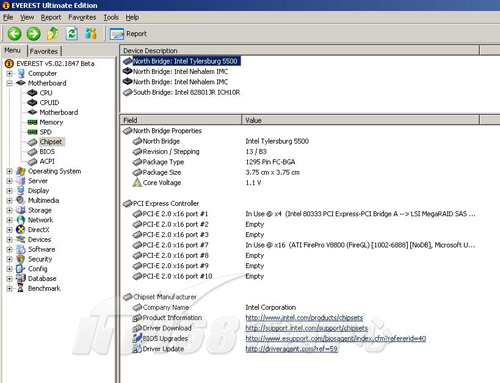Image resolution: width=500 pixels, height=383 pixels.
Task: Open the Intel chipsets product link
Action: click(x=304, y=318)
